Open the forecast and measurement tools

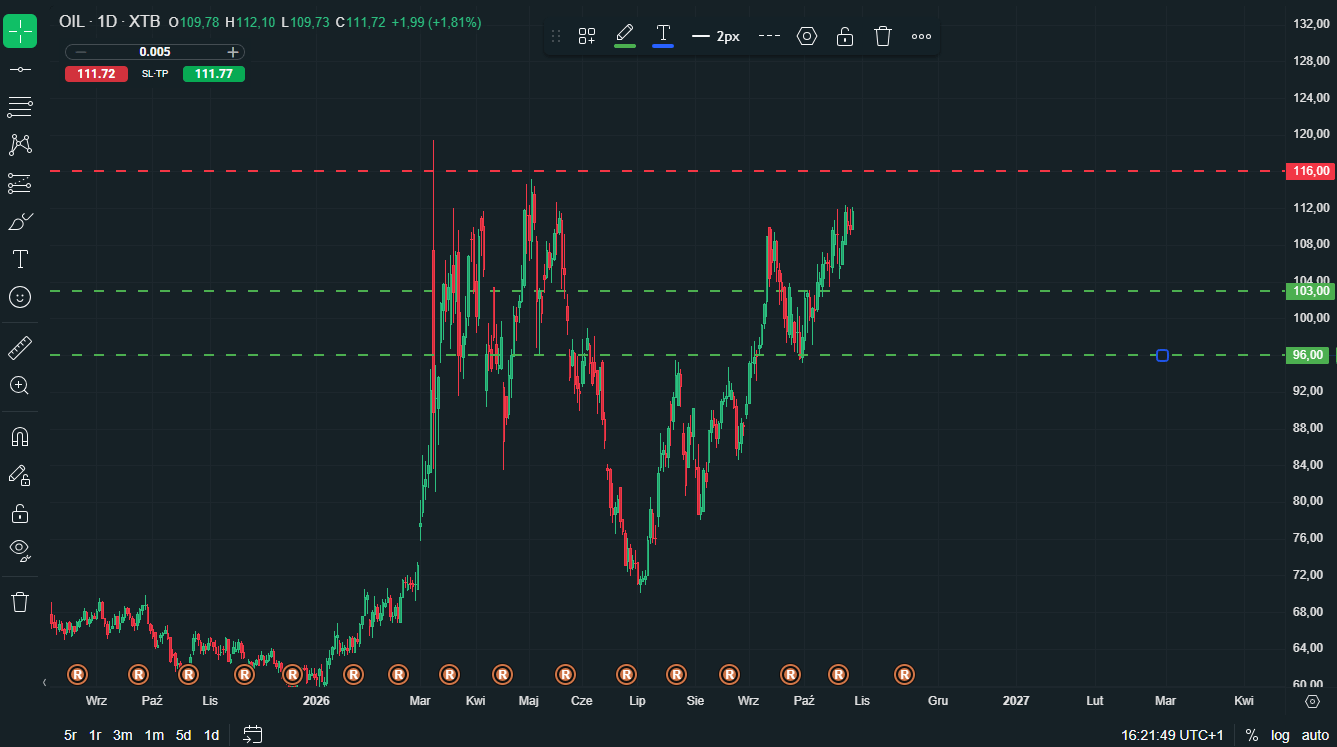[x=20, y=183]
